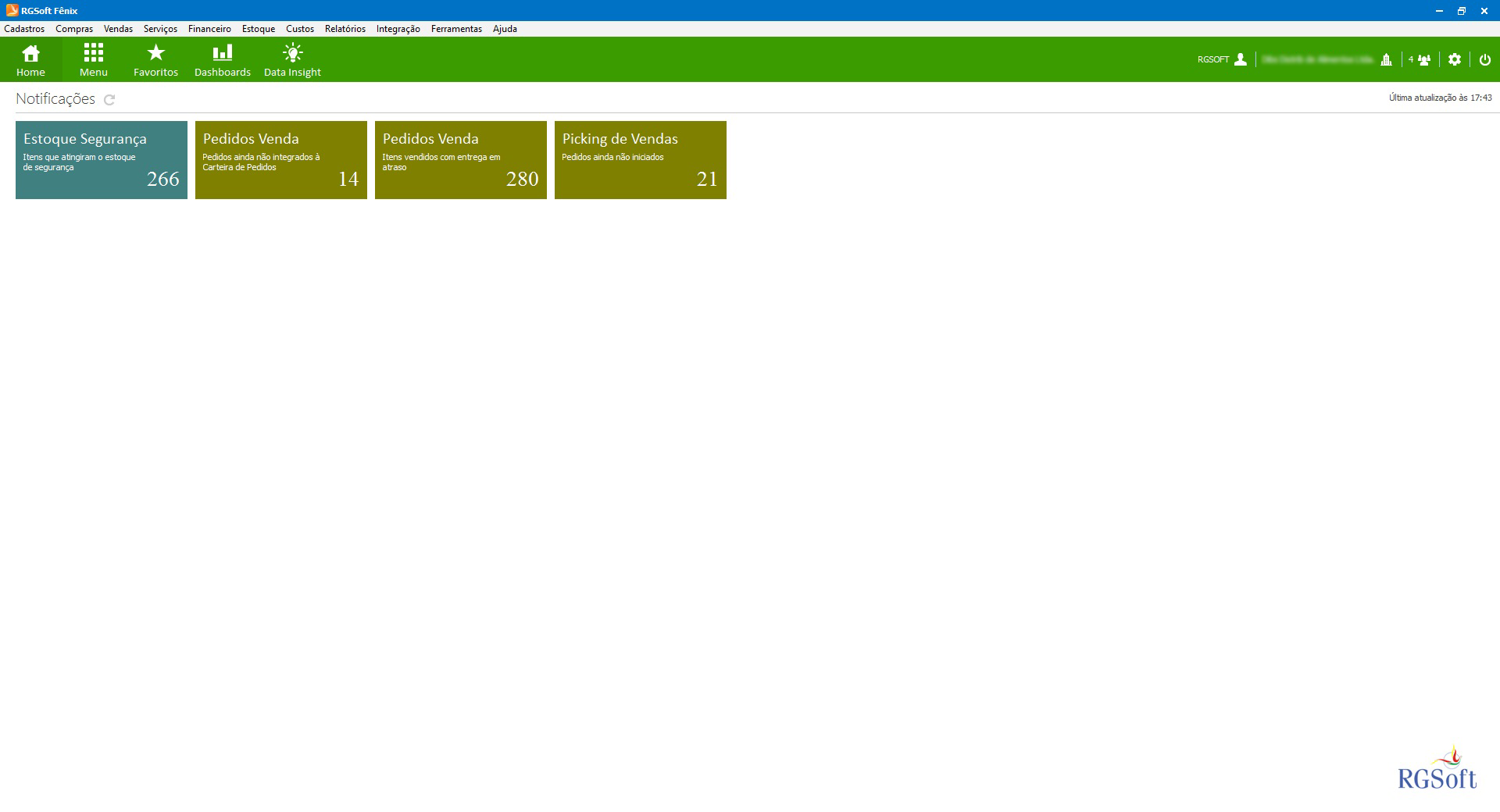The image size is (1500, 812).
Task: Refresh the Notificações list
Action: pyautogui.click(x=109, y=100)
